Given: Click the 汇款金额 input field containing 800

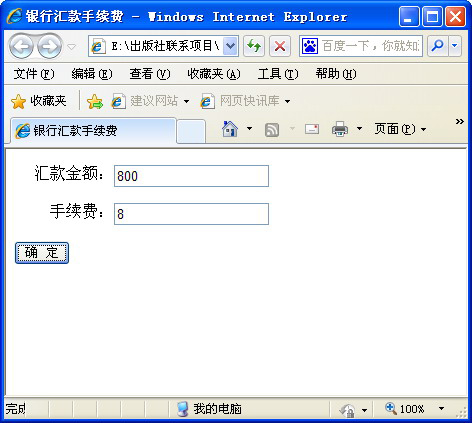Looking at the screenshot, I should point(191,176).
